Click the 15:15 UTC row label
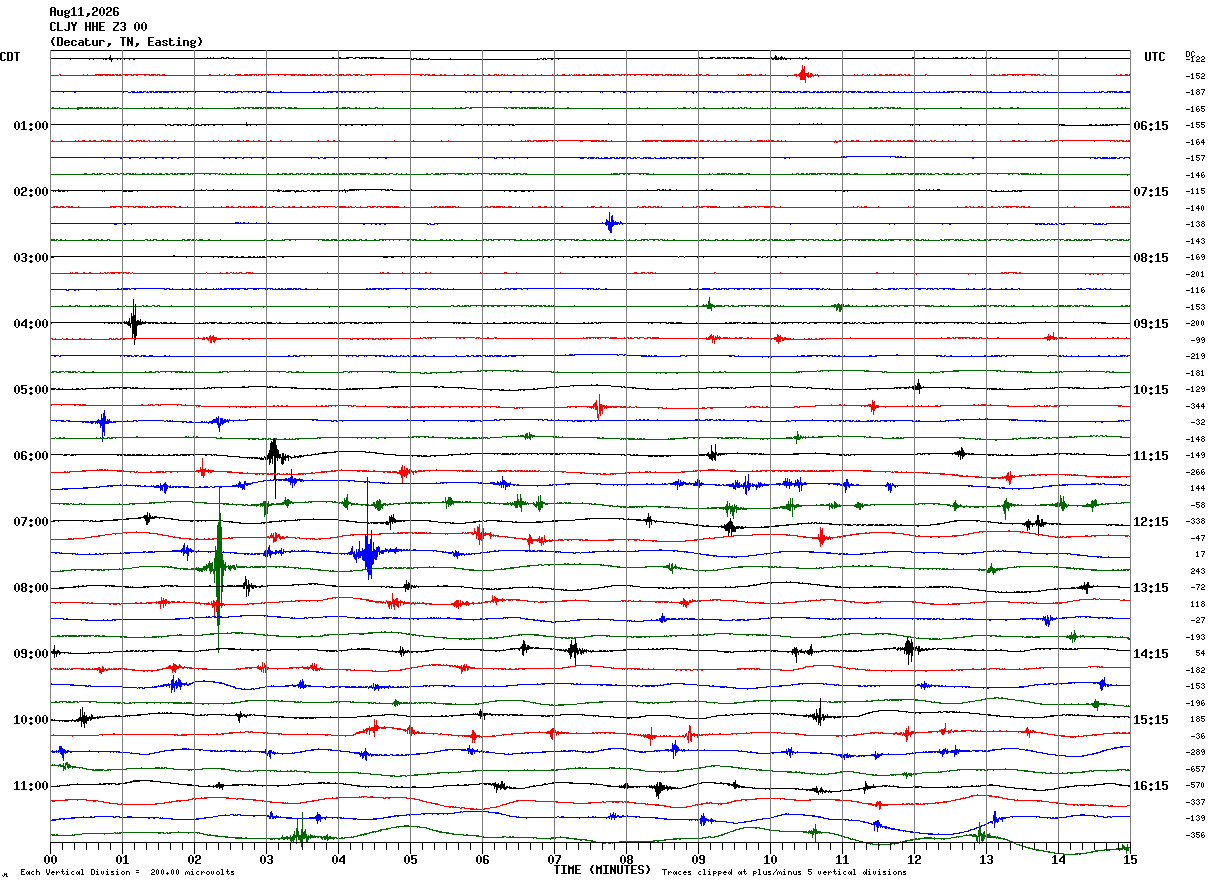1210x886 pixels. pos(1151,720)
